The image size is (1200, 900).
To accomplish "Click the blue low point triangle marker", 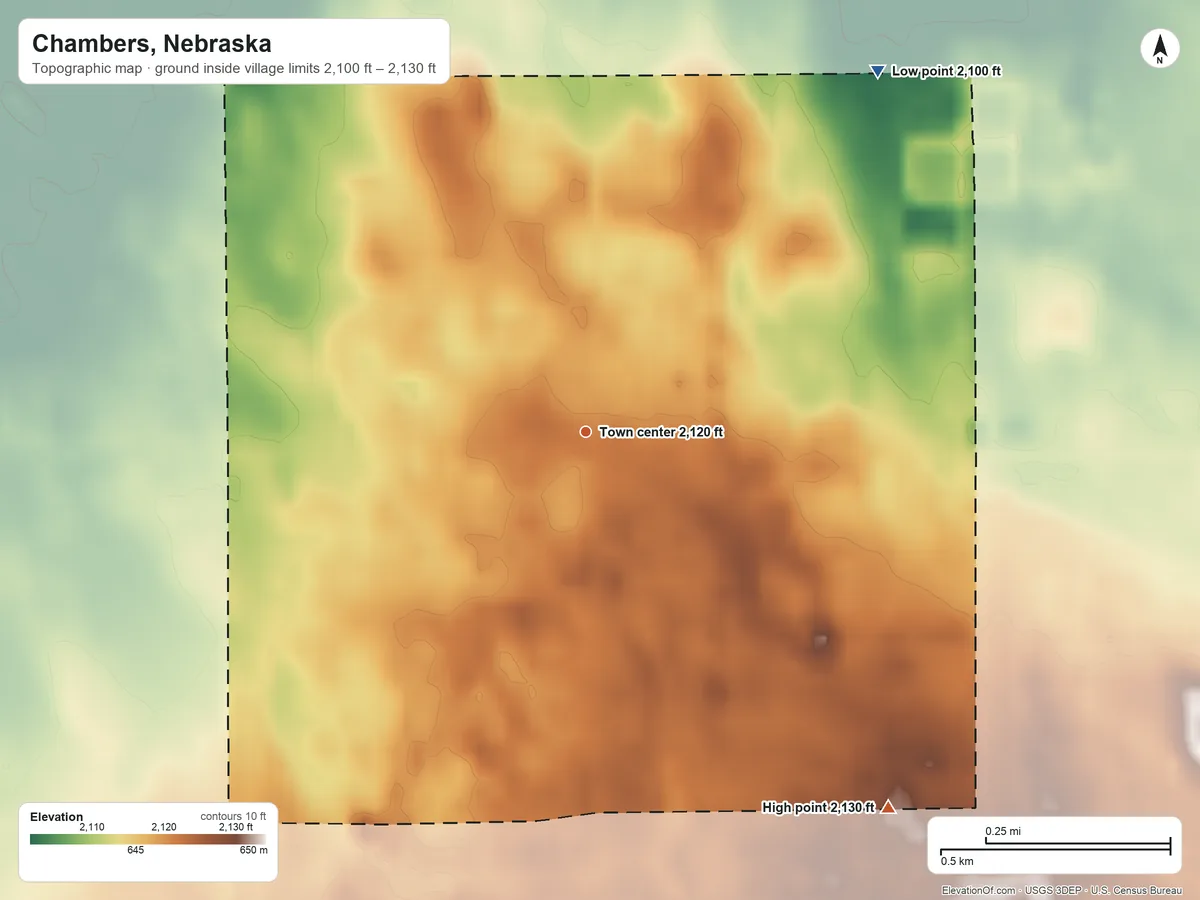I will click(x=877, y=71).
